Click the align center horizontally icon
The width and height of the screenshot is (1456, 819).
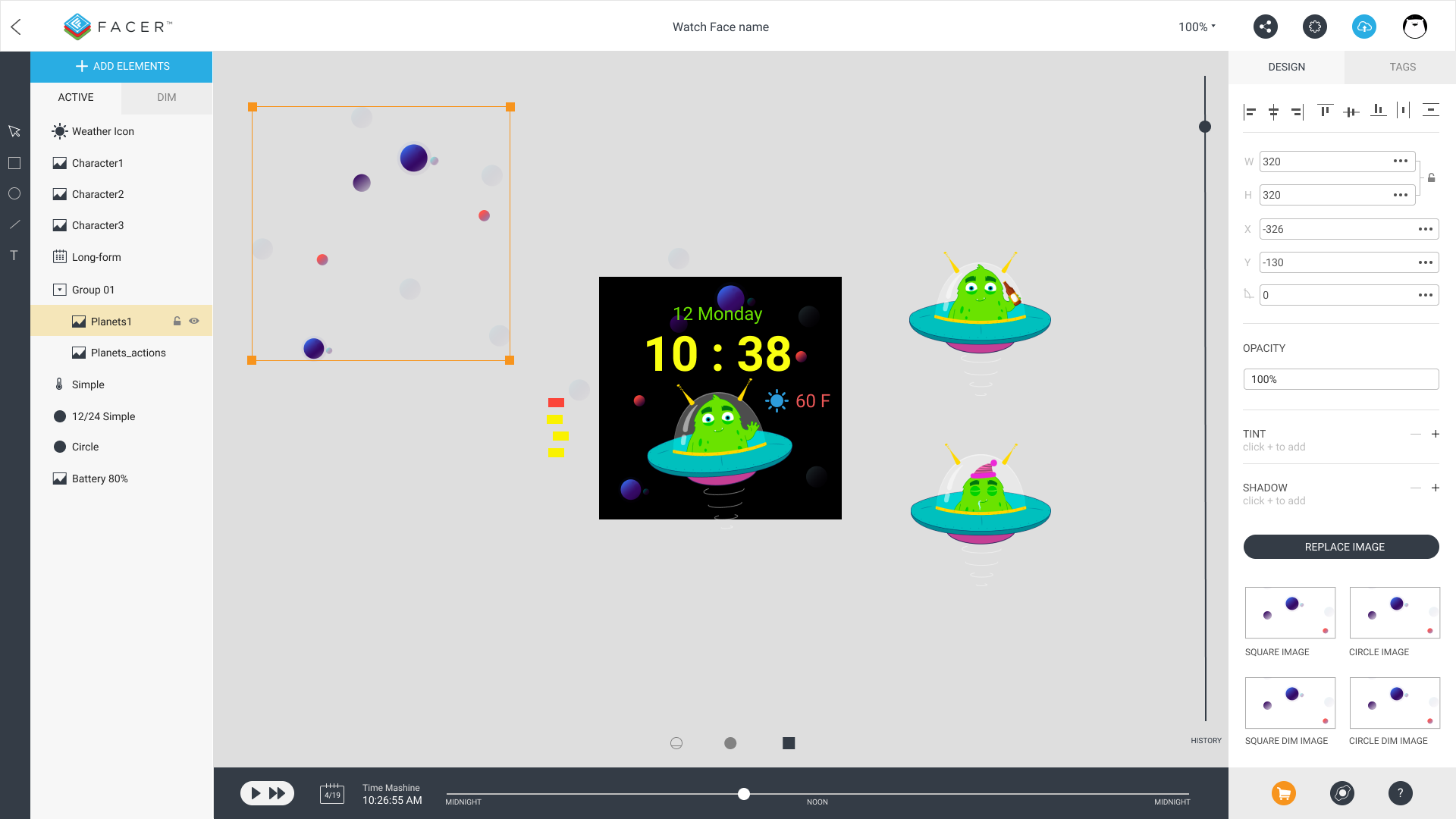pos(1273,109)
